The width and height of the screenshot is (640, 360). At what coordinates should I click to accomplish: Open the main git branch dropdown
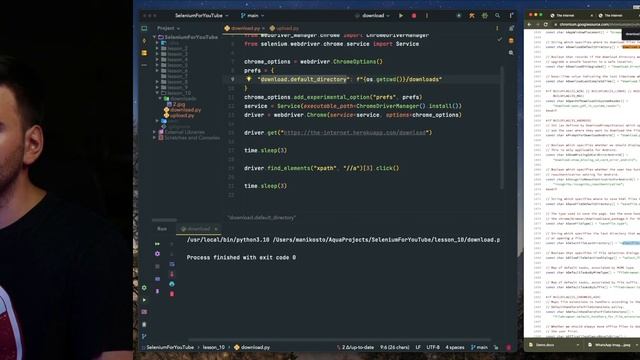(253, 16)
